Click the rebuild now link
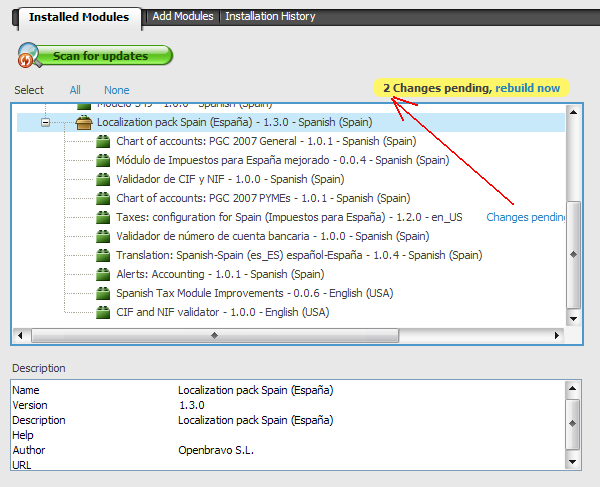Viewport: 600px width, 487px height. [528, 88]
